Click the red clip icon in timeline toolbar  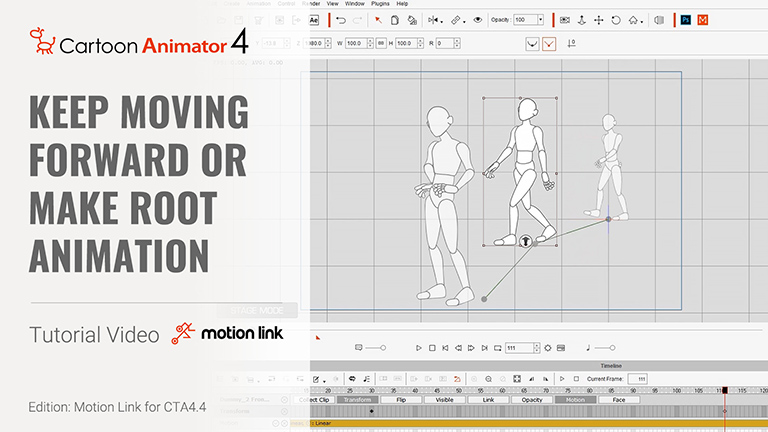click(457, 379)
